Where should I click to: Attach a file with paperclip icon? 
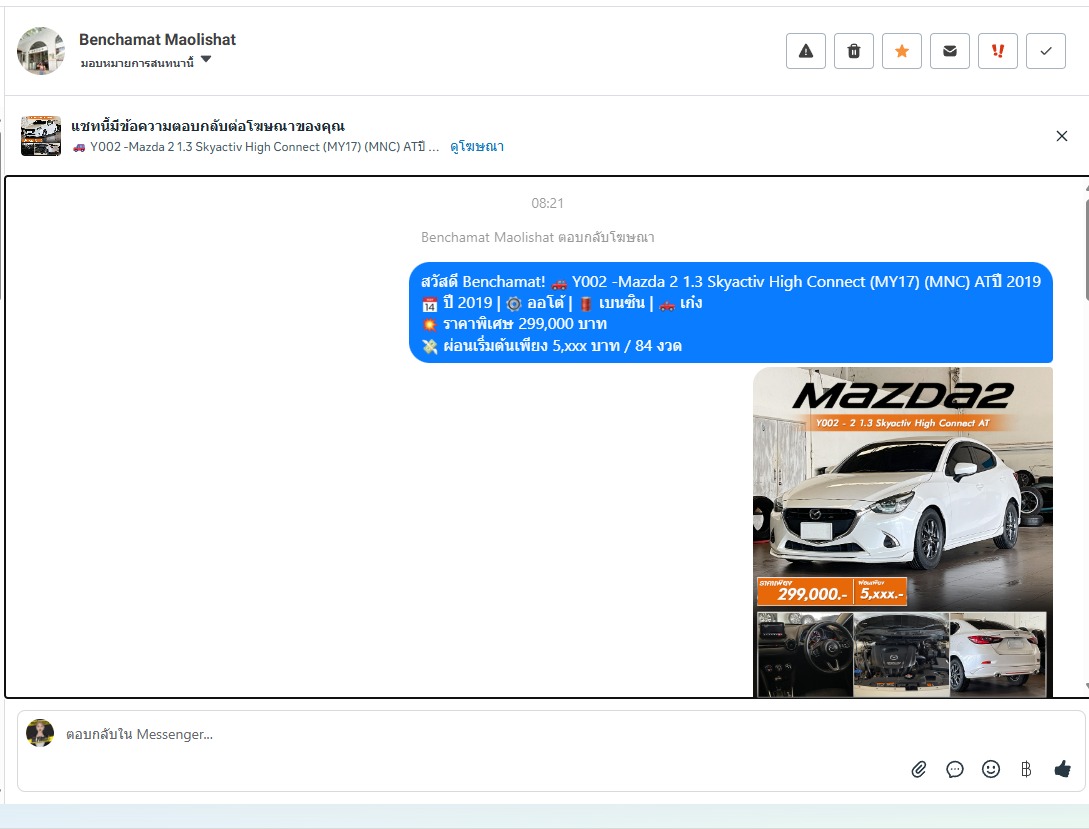pyautogui.click(x=918, y=769)
